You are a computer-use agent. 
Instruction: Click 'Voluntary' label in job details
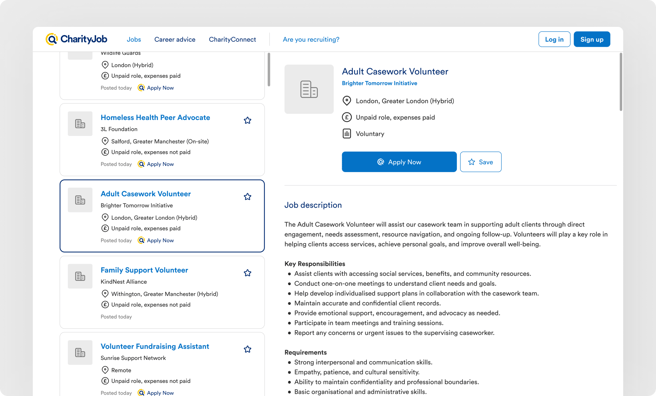(370, 134)
